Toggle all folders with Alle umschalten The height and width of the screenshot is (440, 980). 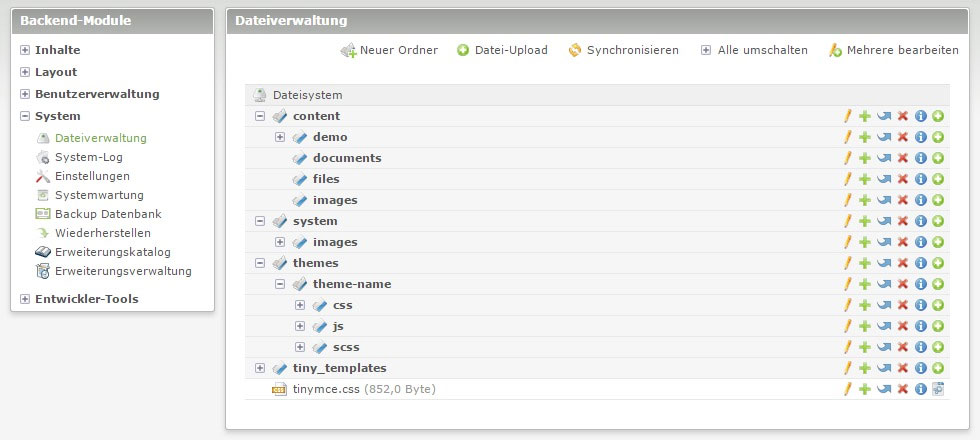coord(753,50)
